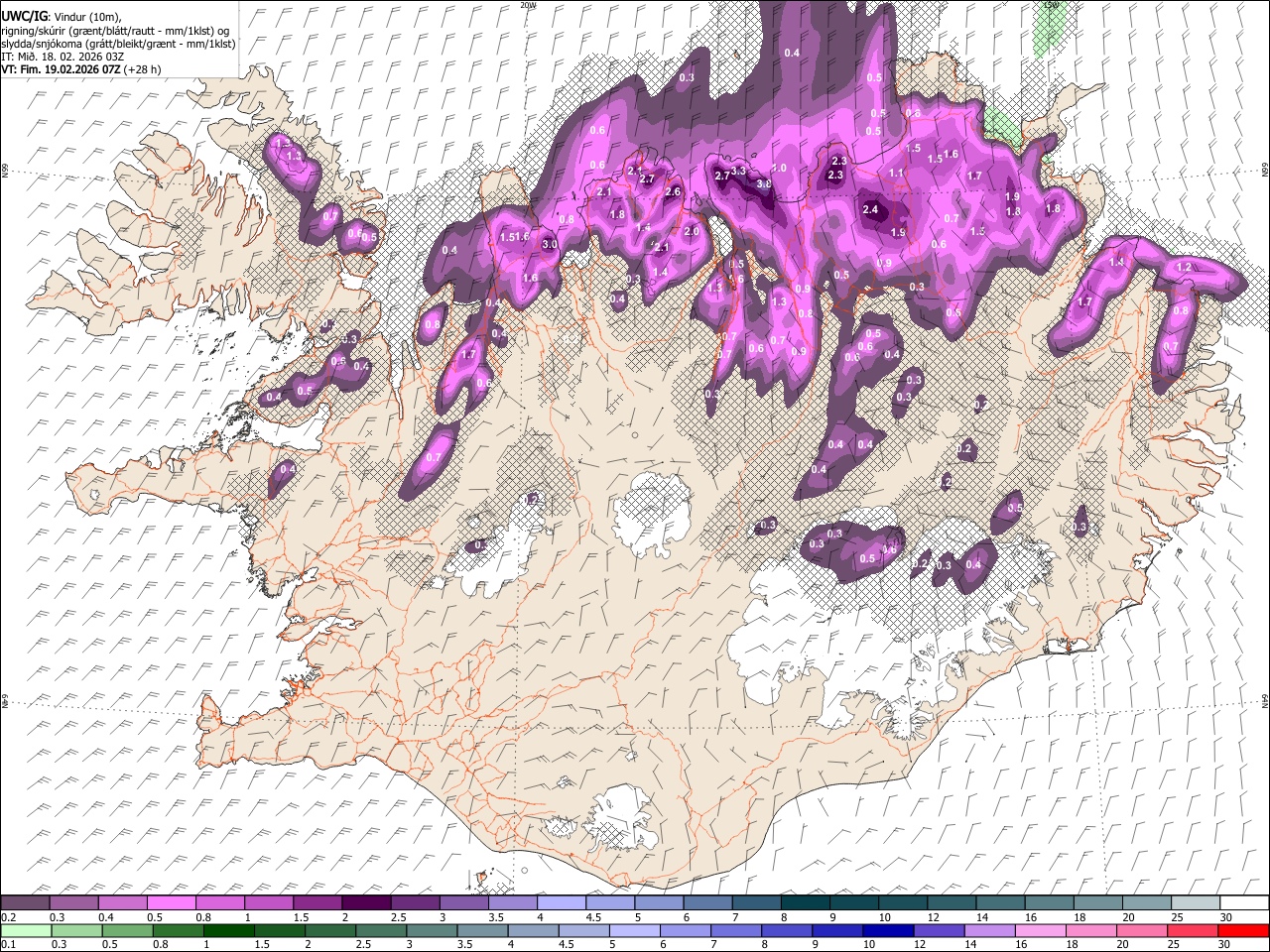Click the 15W longitude label at the top
Screen dimensions: 1270x952
(x=1051, y=5)
